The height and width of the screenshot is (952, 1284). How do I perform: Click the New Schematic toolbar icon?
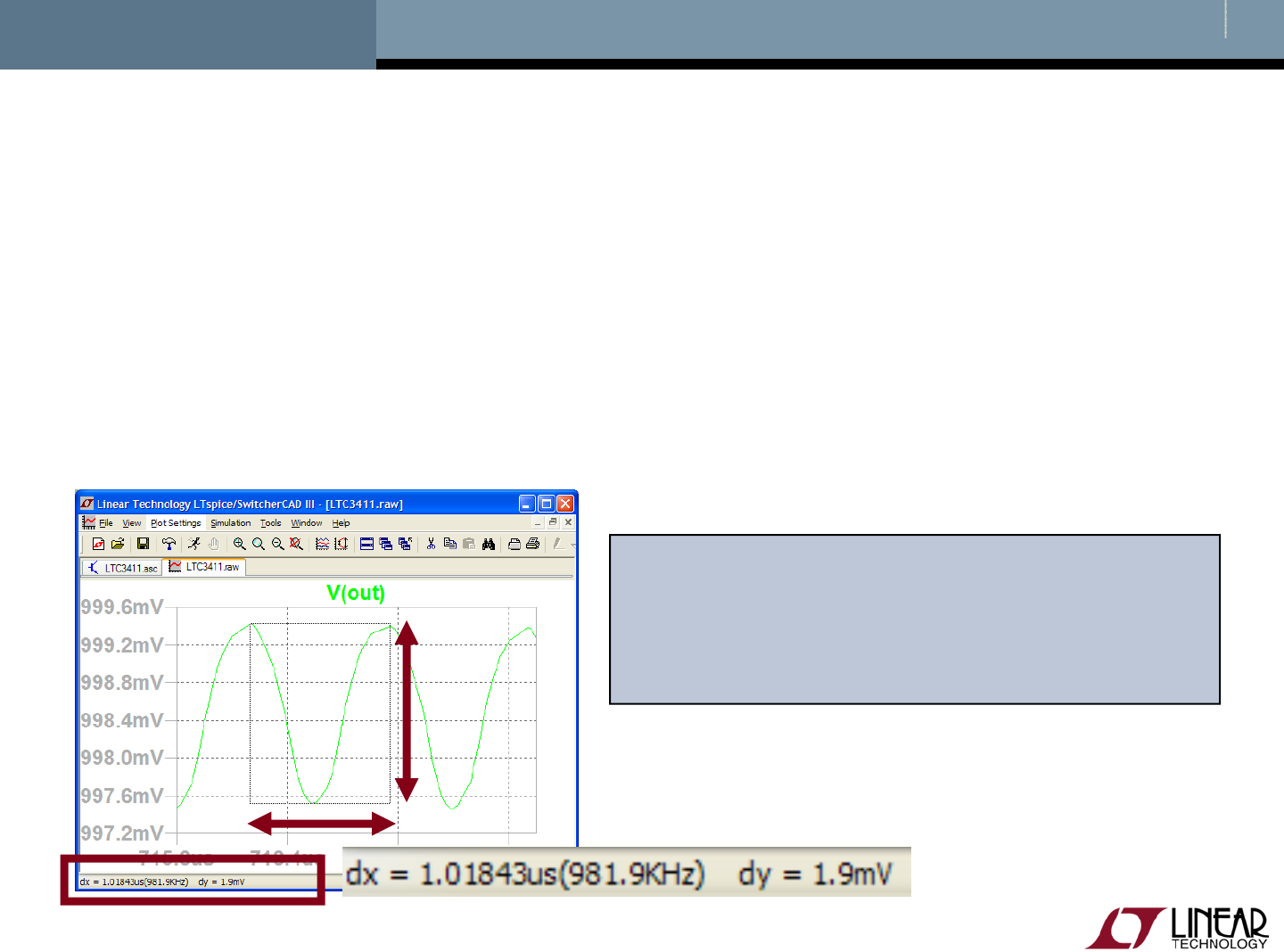(x=98, y=544)
